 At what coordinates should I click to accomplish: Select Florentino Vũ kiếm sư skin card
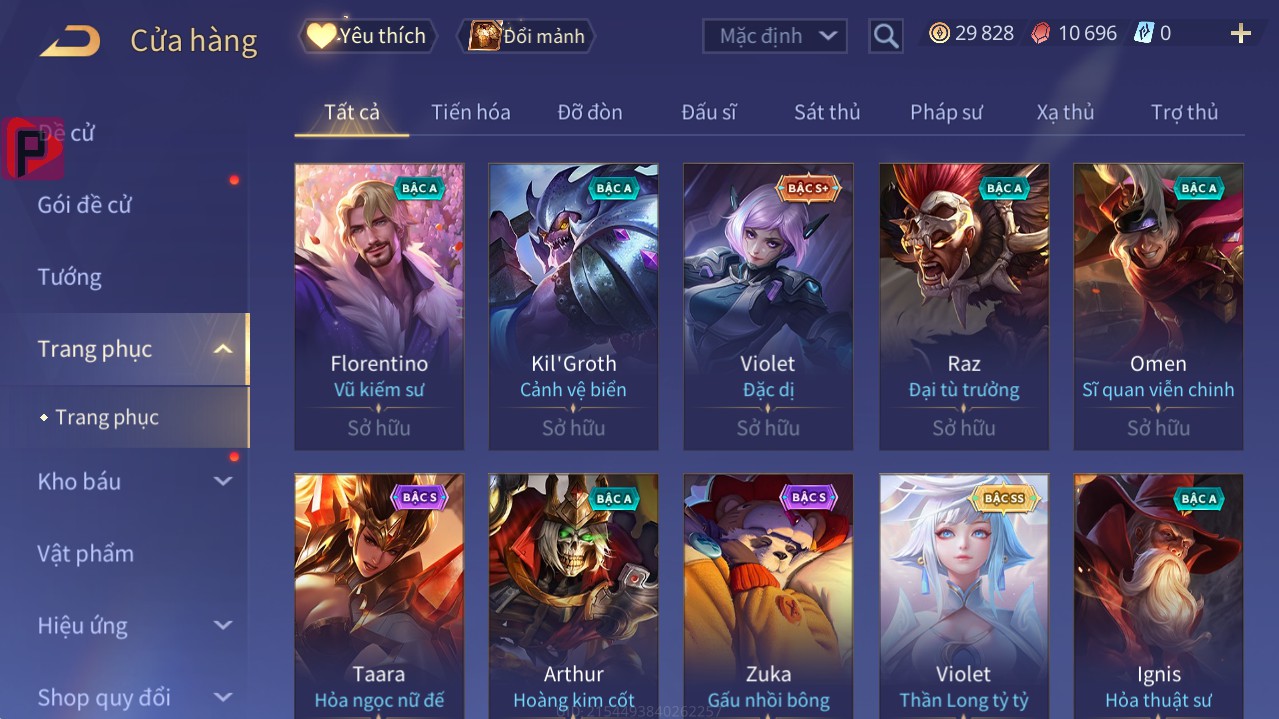[x=379, y=307]
